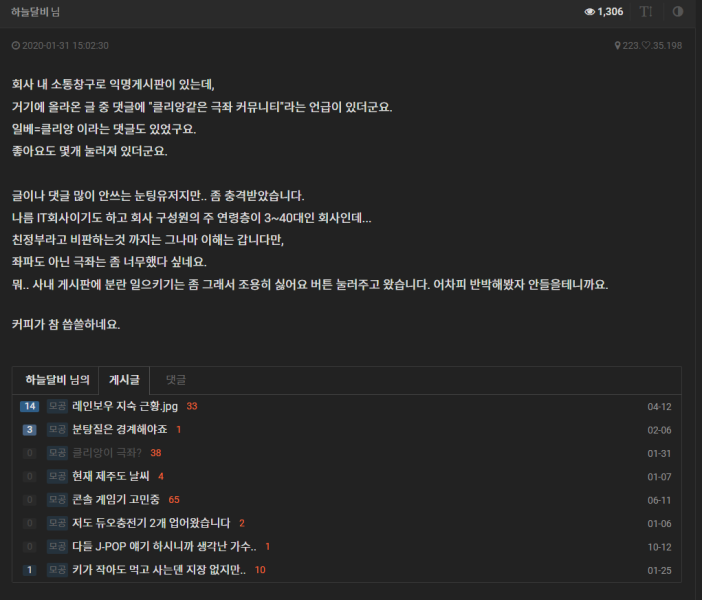This screenshot has width=702, height=600.
Task: Open post 콘솔 게임기 고민중
Action: (116, 499)
